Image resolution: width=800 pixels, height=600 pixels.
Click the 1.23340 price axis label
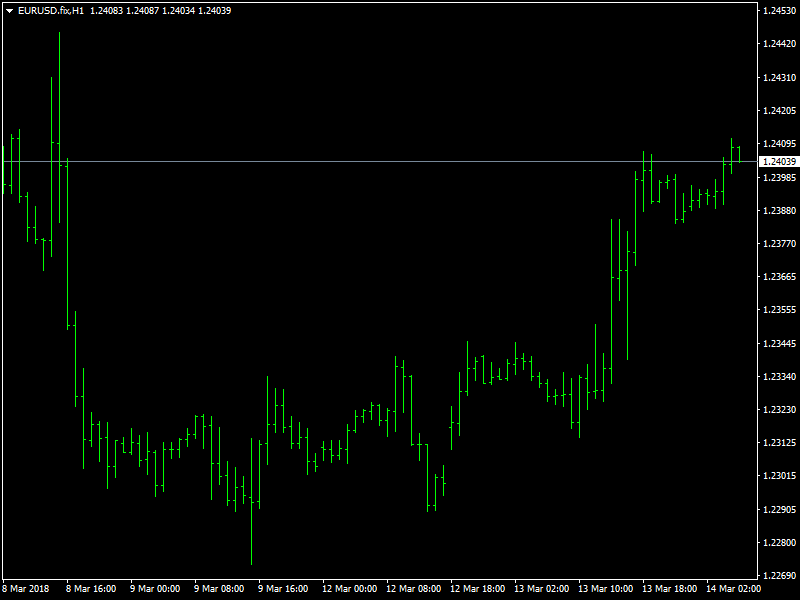(779, 377)
